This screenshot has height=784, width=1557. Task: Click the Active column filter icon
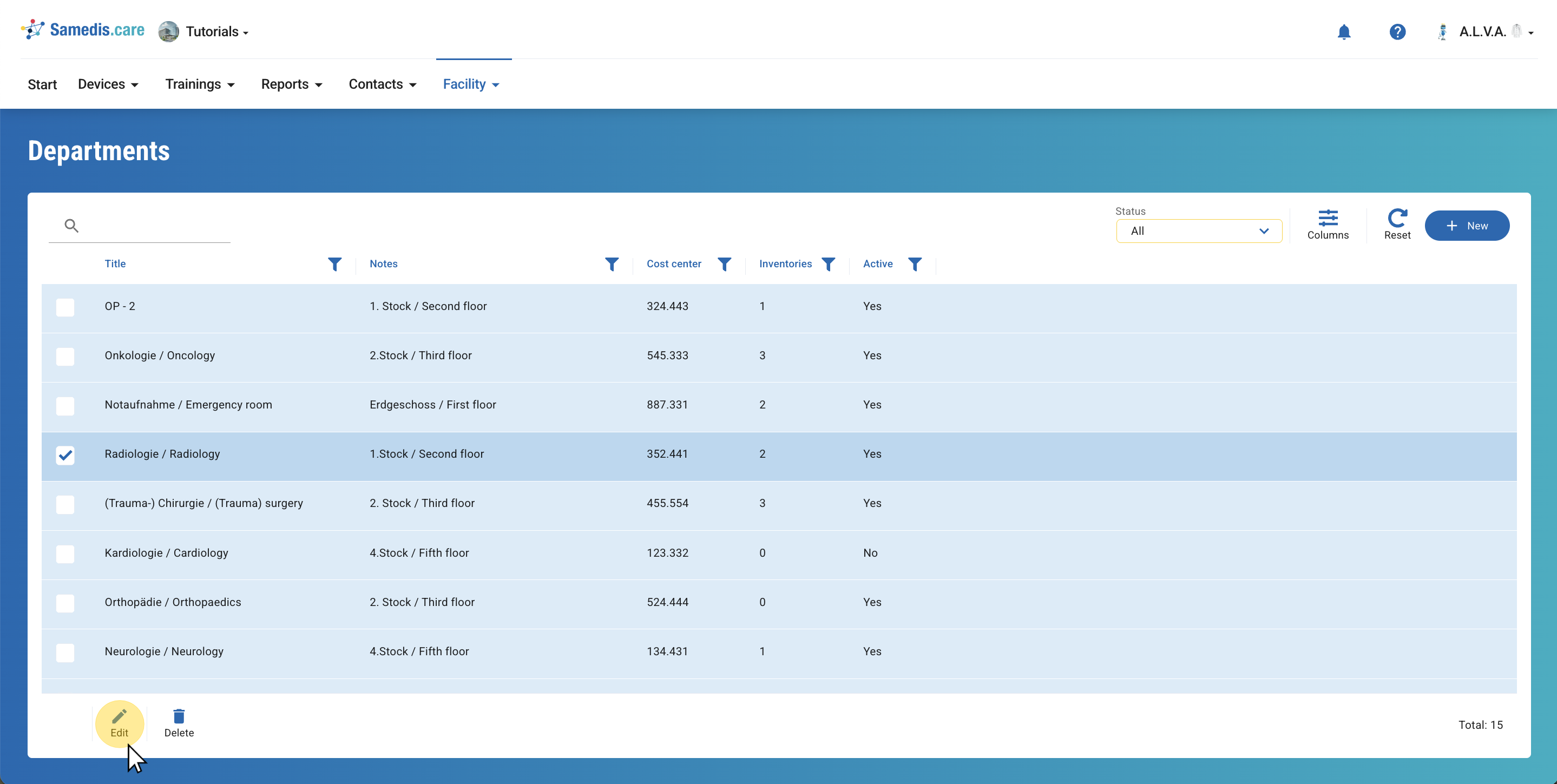click(x=915, y=264)
